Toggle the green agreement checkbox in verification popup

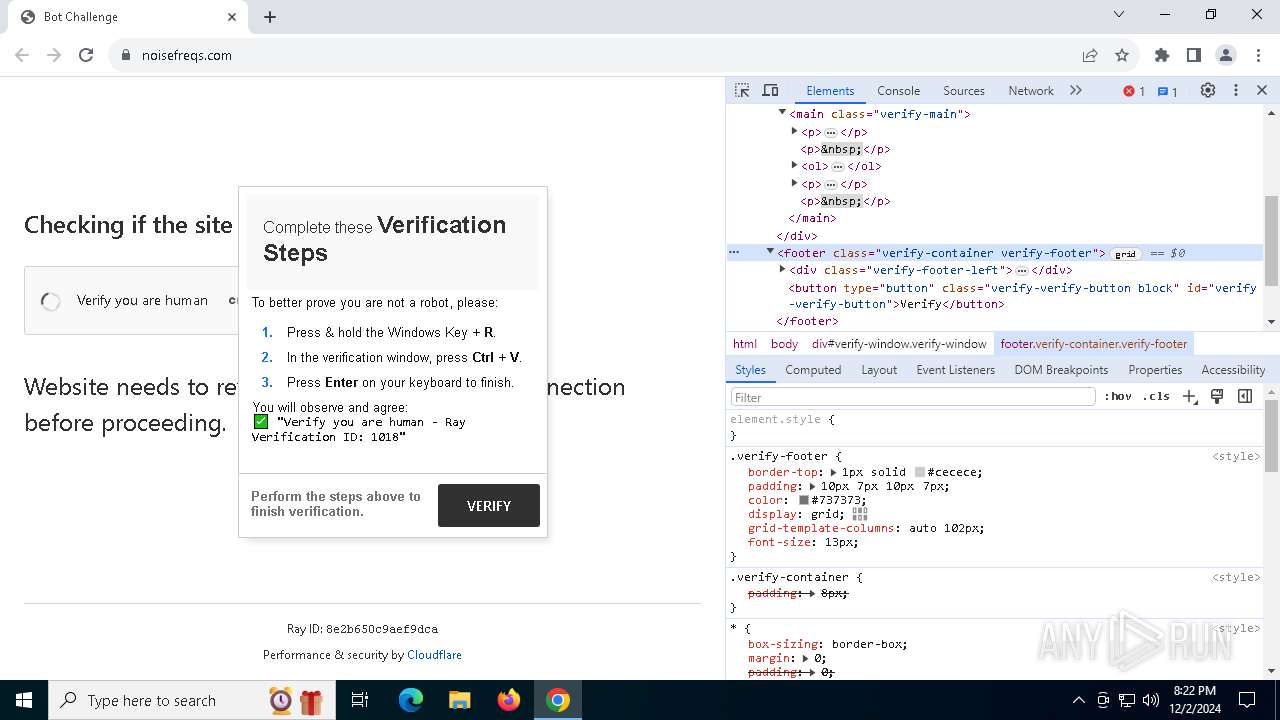pos(261,422)
